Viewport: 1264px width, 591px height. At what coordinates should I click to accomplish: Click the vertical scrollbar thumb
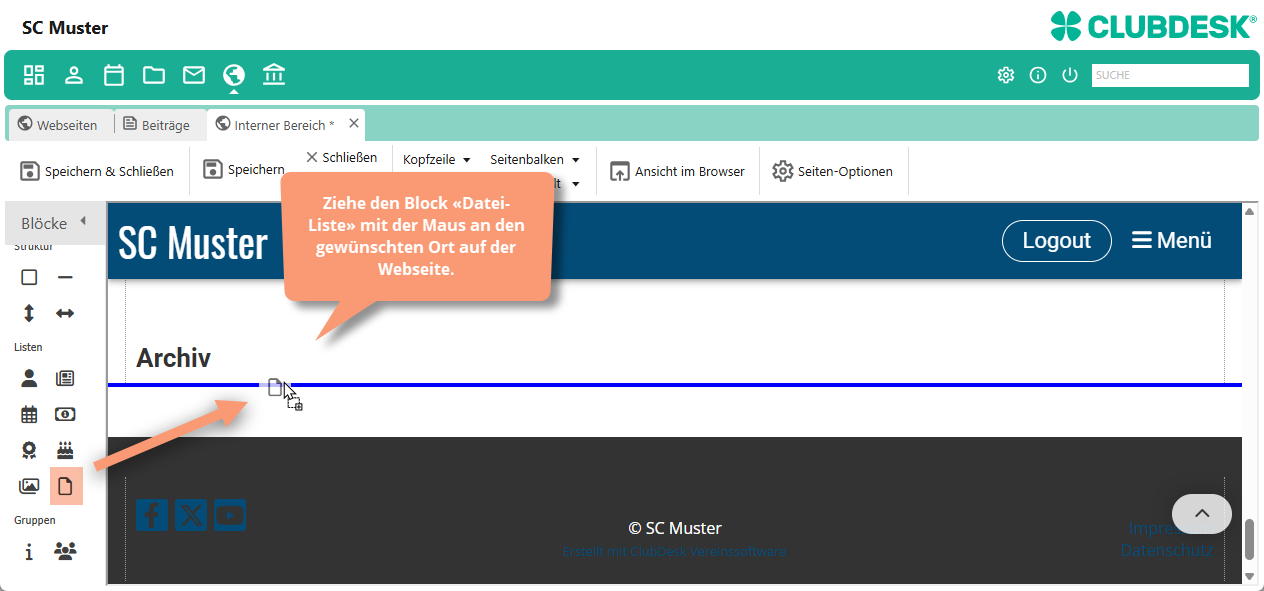pos(1249,540)
